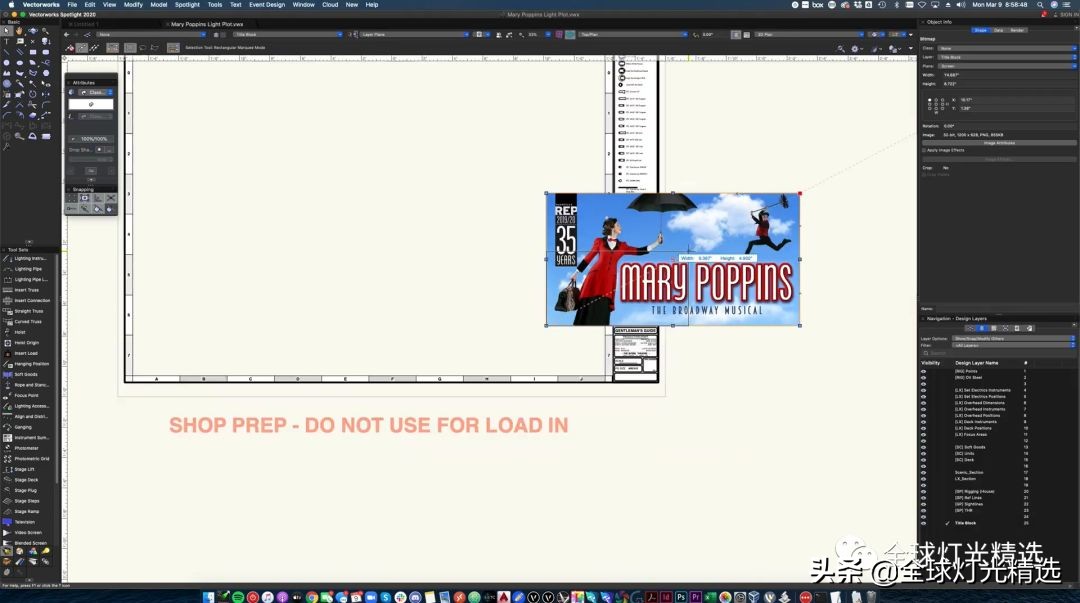Open the Top/Plan view dropdown

coord(633,34)
